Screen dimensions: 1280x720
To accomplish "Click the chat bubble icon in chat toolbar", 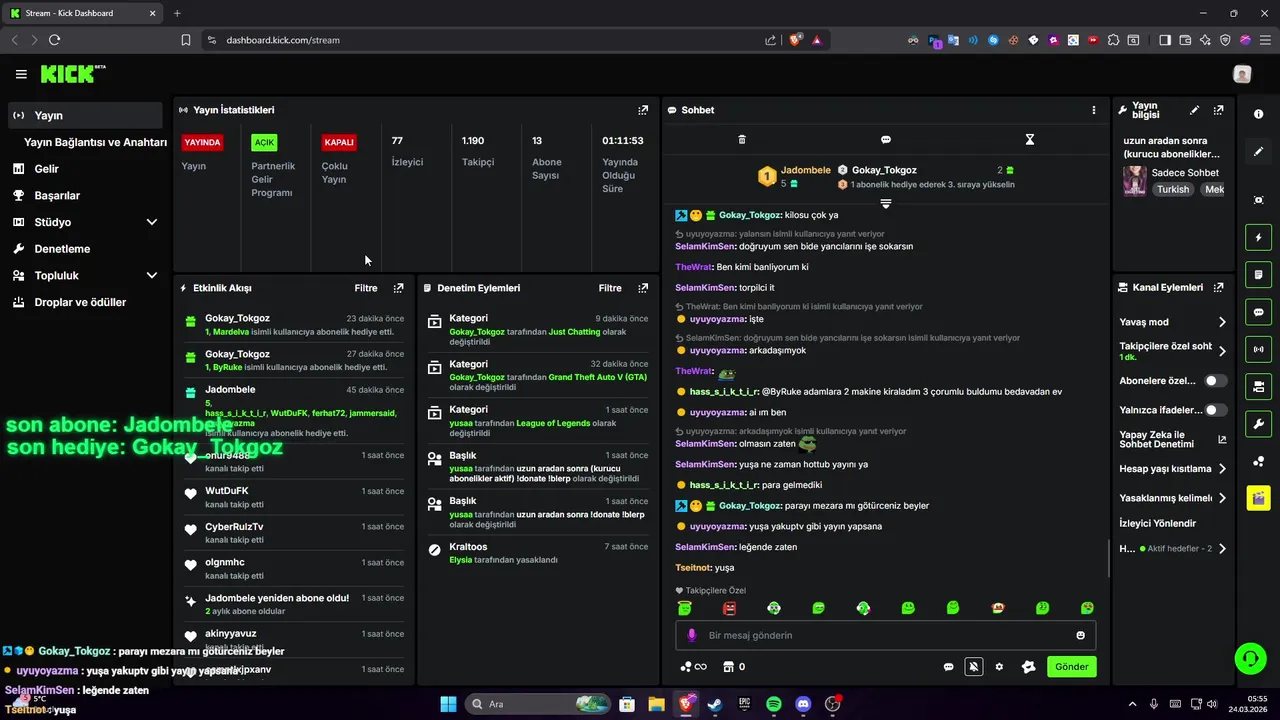I will (x=886, y=139).
